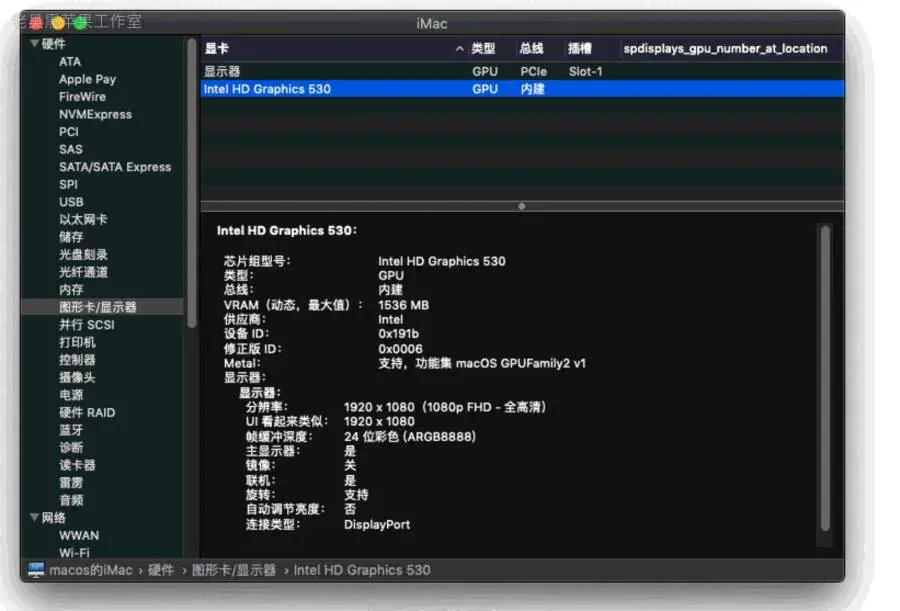This screenshot has height=611, width=900.
Task: Click the revision ID value 0x0006
Action: (x=400, y=349)
